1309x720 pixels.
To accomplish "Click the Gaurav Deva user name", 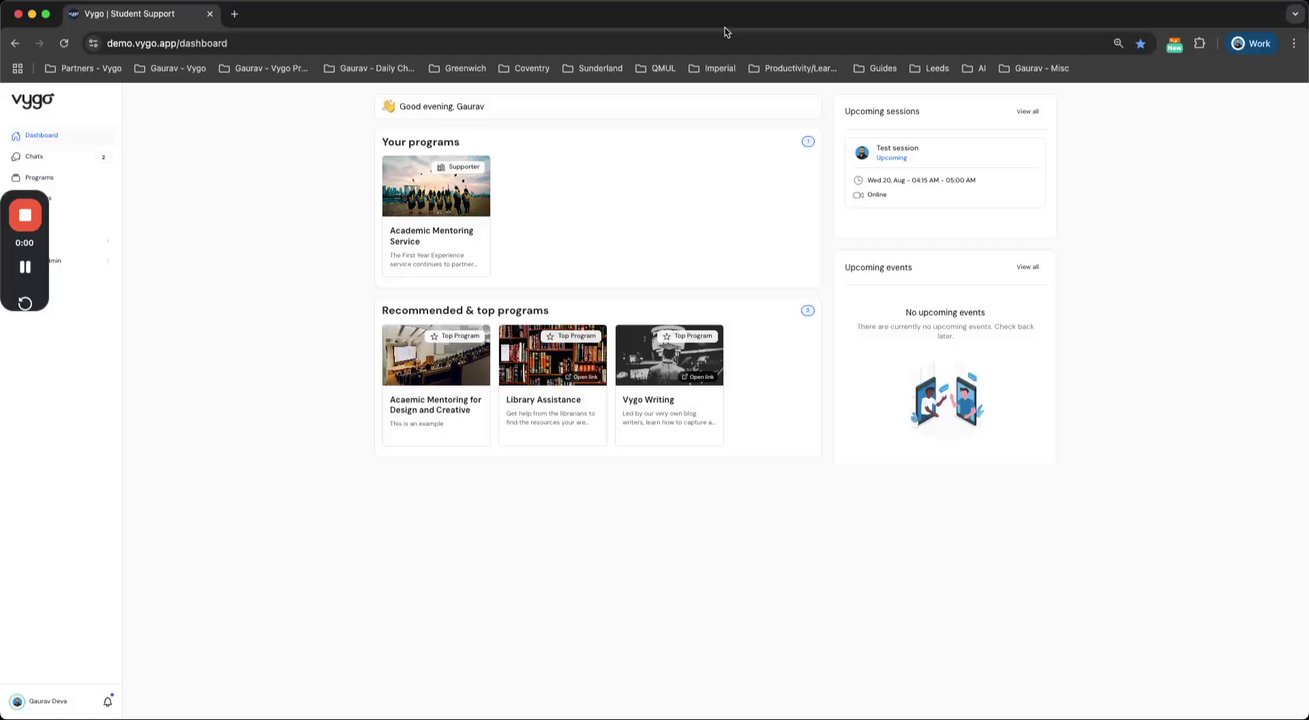I will (48, 701).
